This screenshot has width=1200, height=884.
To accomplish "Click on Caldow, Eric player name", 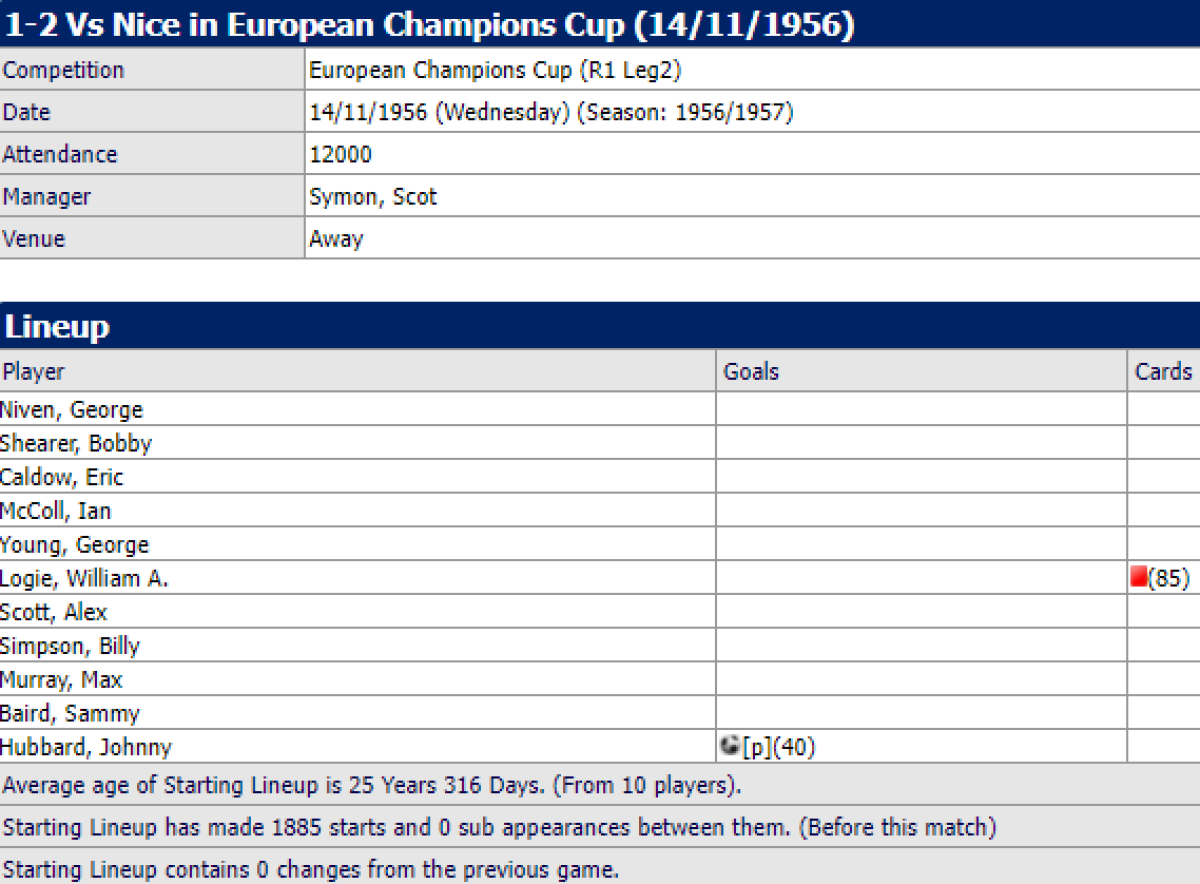I will (62, 477).
